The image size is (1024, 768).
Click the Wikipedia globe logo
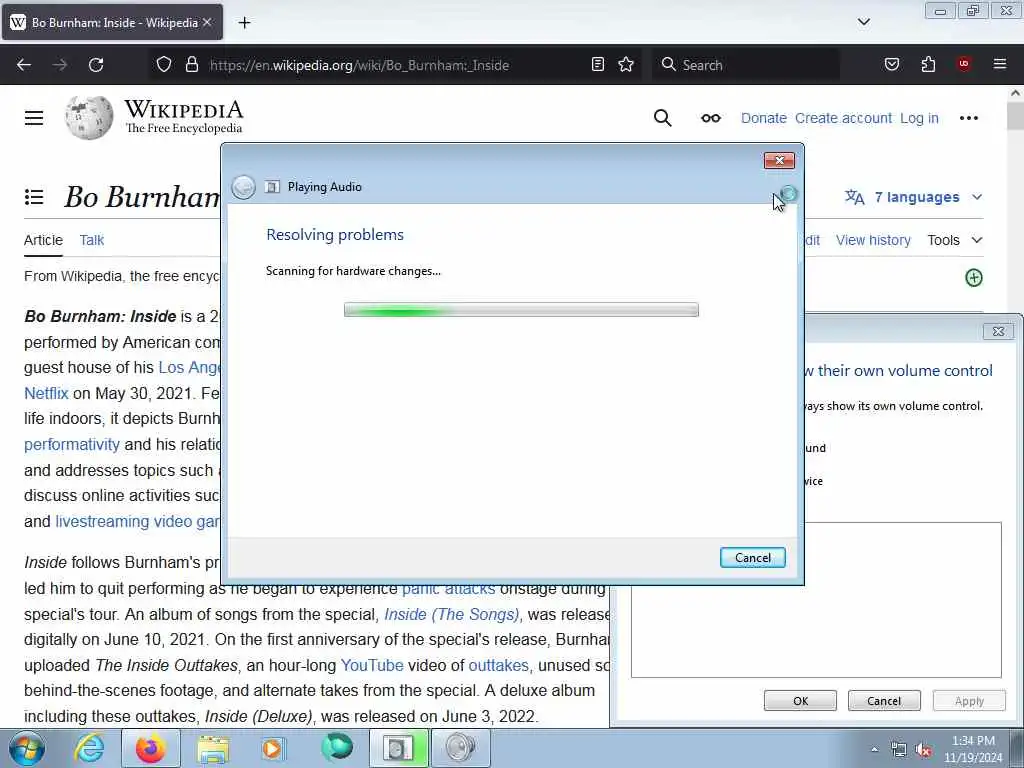(89, 118)
